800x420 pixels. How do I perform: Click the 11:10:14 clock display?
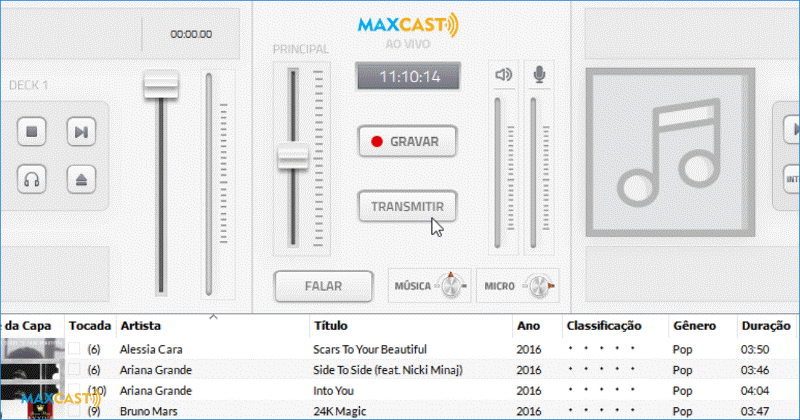[x=408, y=77]
